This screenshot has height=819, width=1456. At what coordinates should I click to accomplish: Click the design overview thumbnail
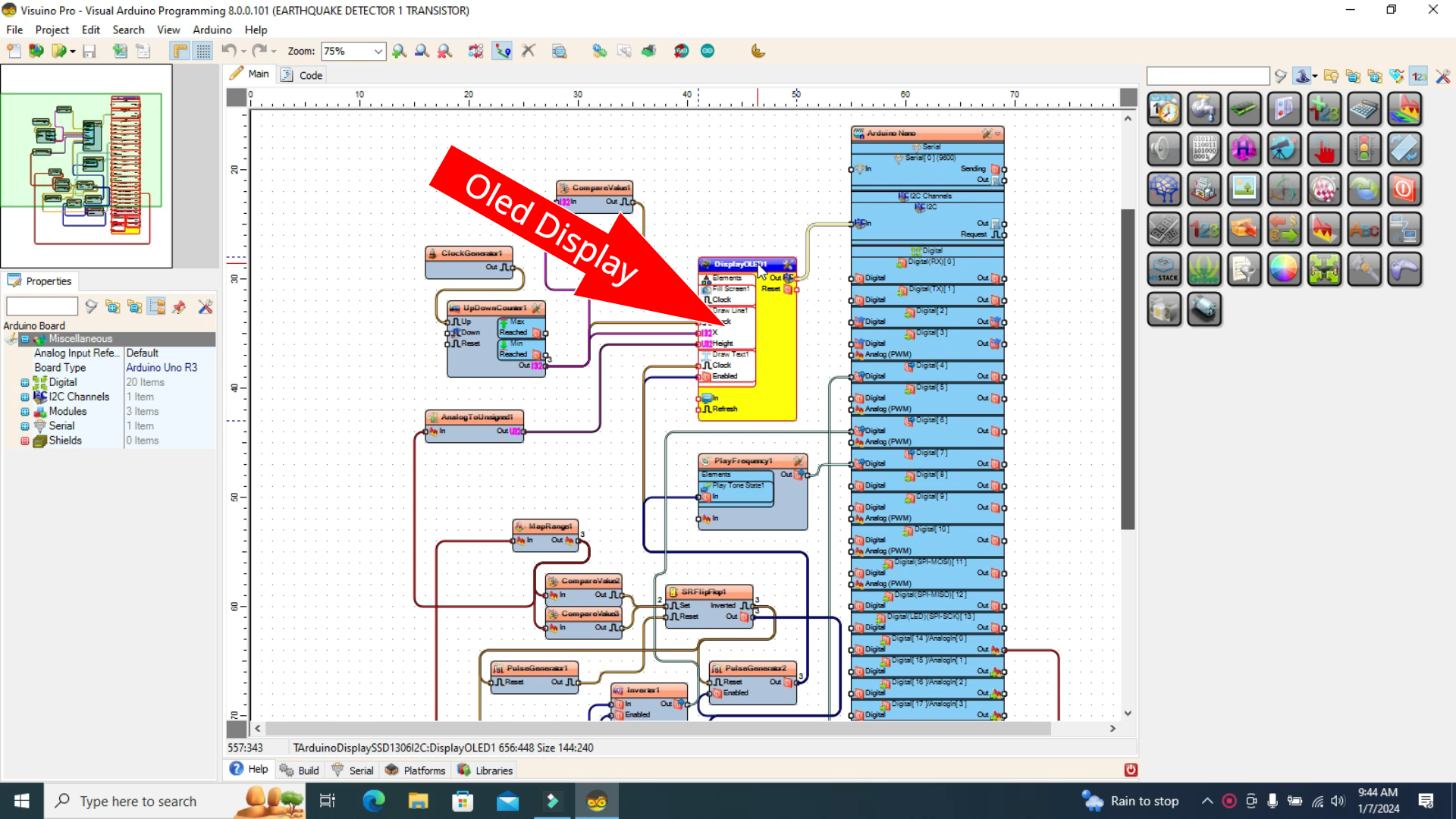point(86,166)
